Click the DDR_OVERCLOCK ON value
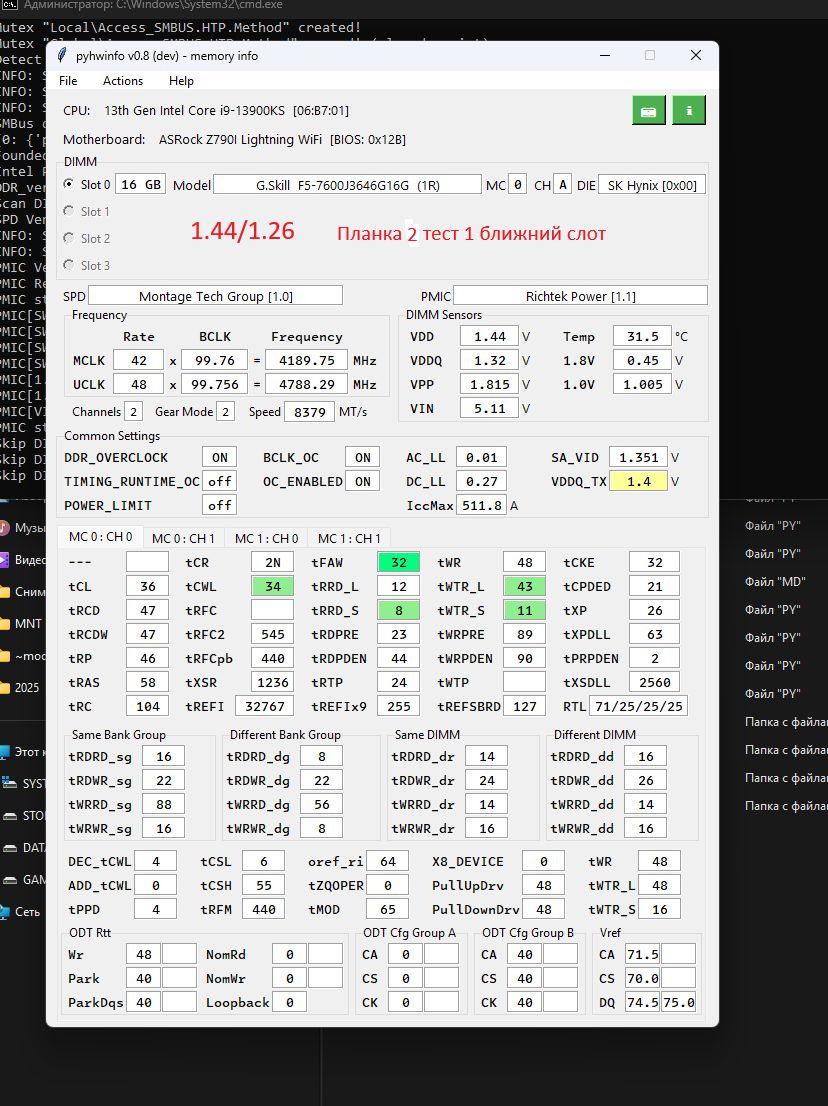 [219, 457]
